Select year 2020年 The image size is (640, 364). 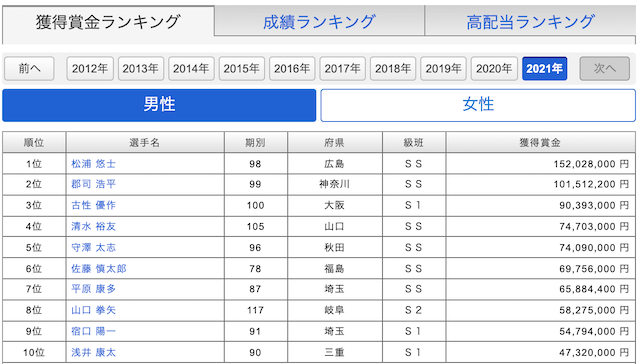pos(494,69)
